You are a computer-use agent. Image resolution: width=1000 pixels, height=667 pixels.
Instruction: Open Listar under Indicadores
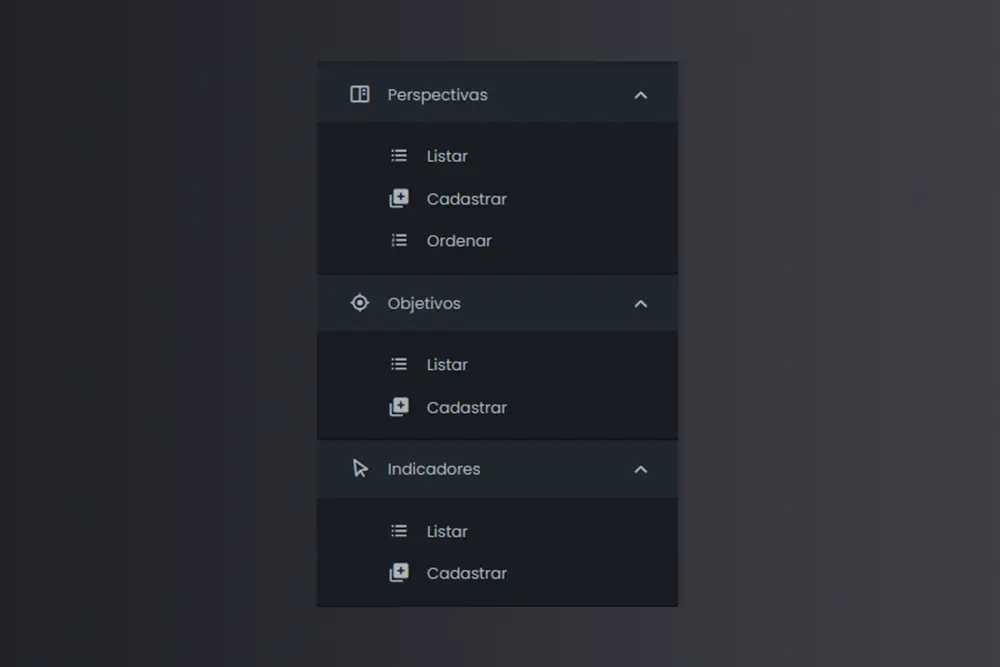(447, 532)
